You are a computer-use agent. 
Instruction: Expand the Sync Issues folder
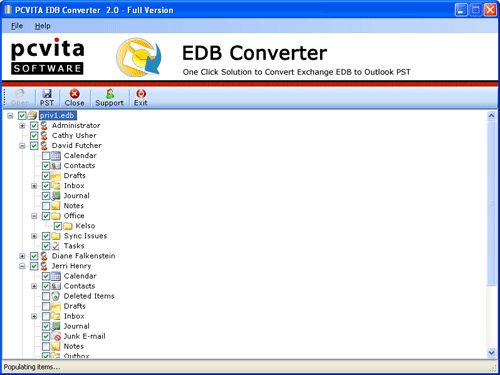tap(34, 236)
